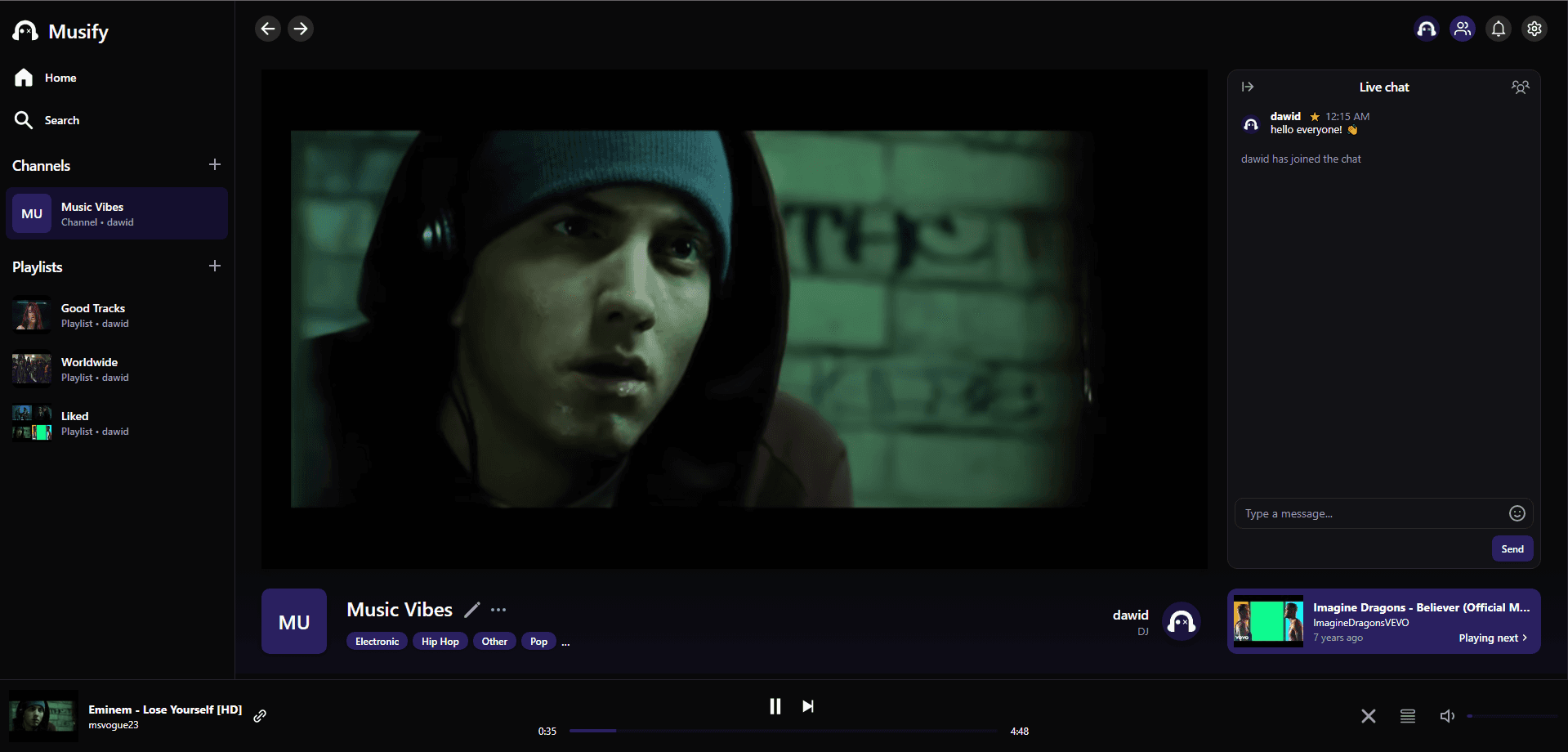Open Search from the sidebar
Image resolution: width=1568 pixels, height=752 pixels.
47,120
